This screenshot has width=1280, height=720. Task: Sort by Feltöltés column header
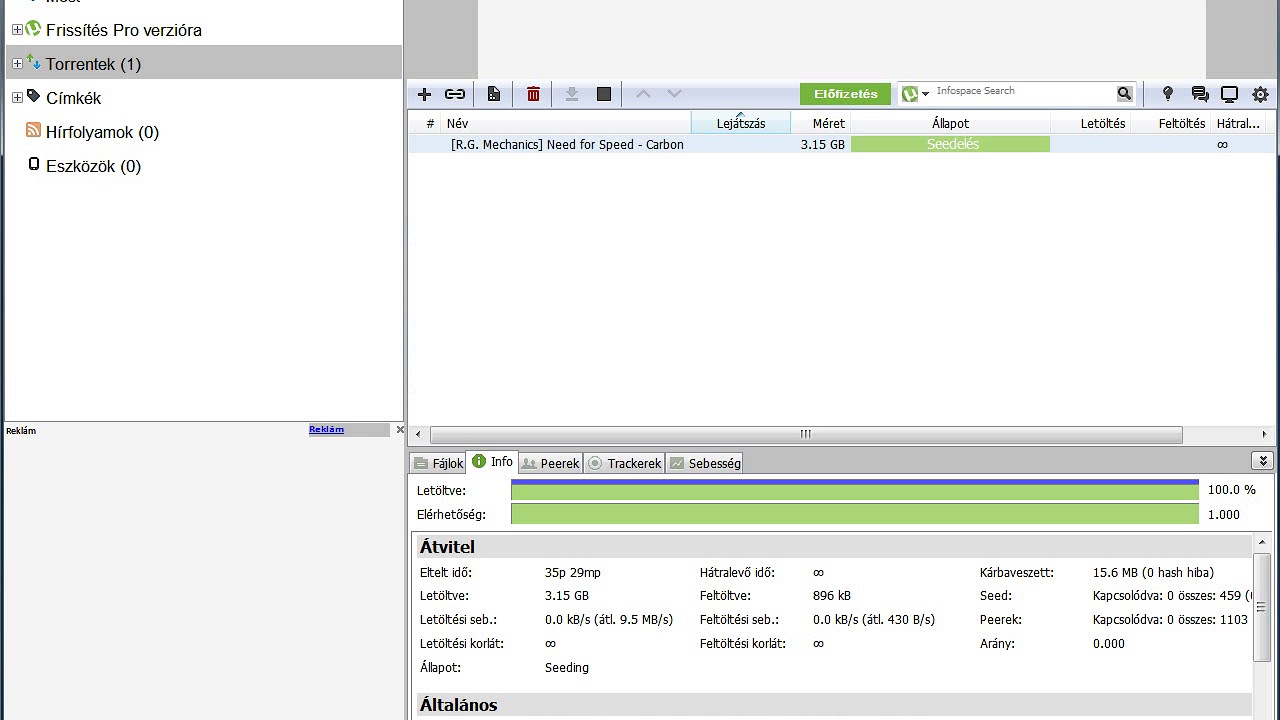pyautogui.click(x=1171, y=123)
